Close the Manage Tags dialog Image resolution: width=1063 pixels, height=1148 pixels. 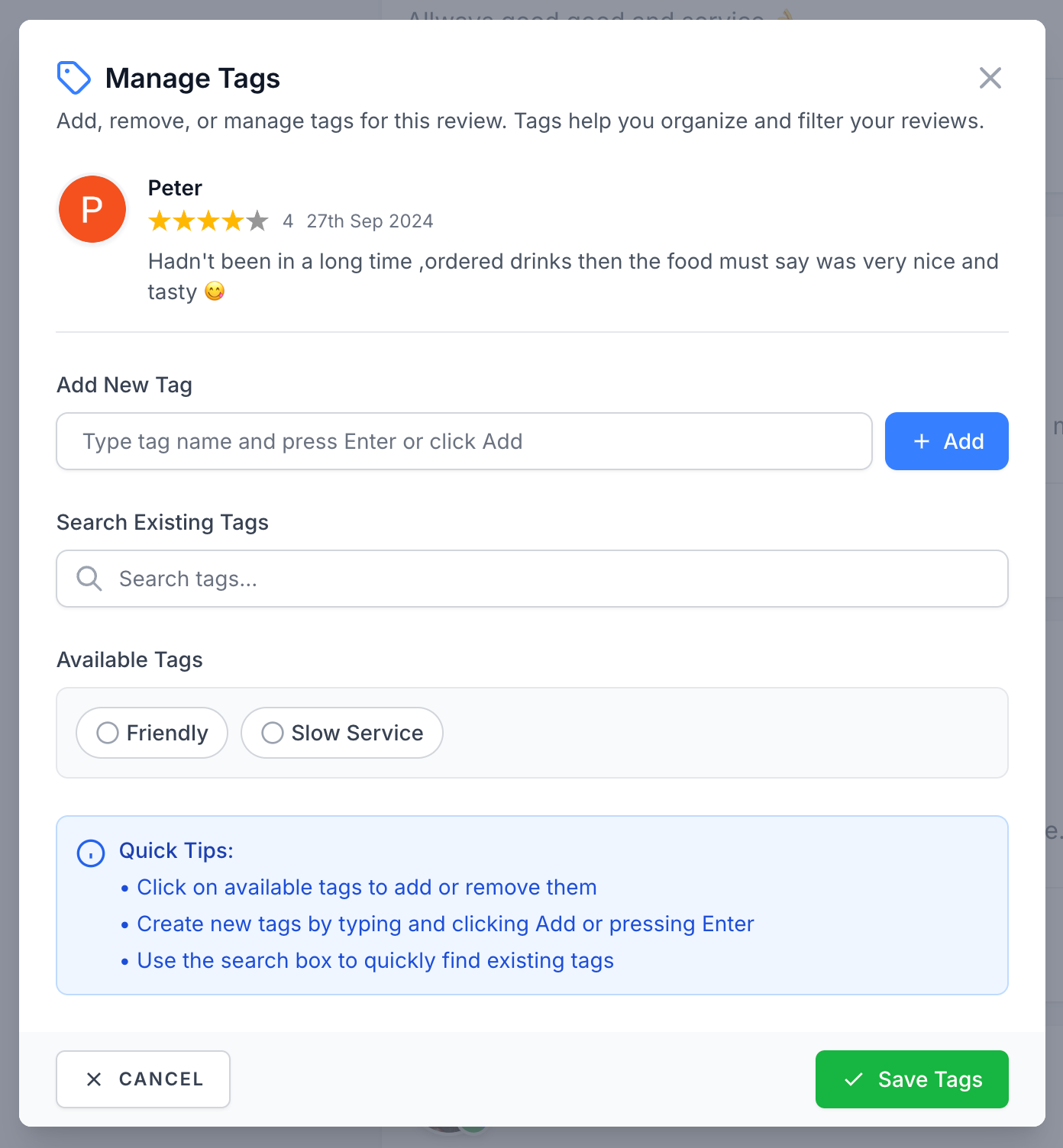990,78
